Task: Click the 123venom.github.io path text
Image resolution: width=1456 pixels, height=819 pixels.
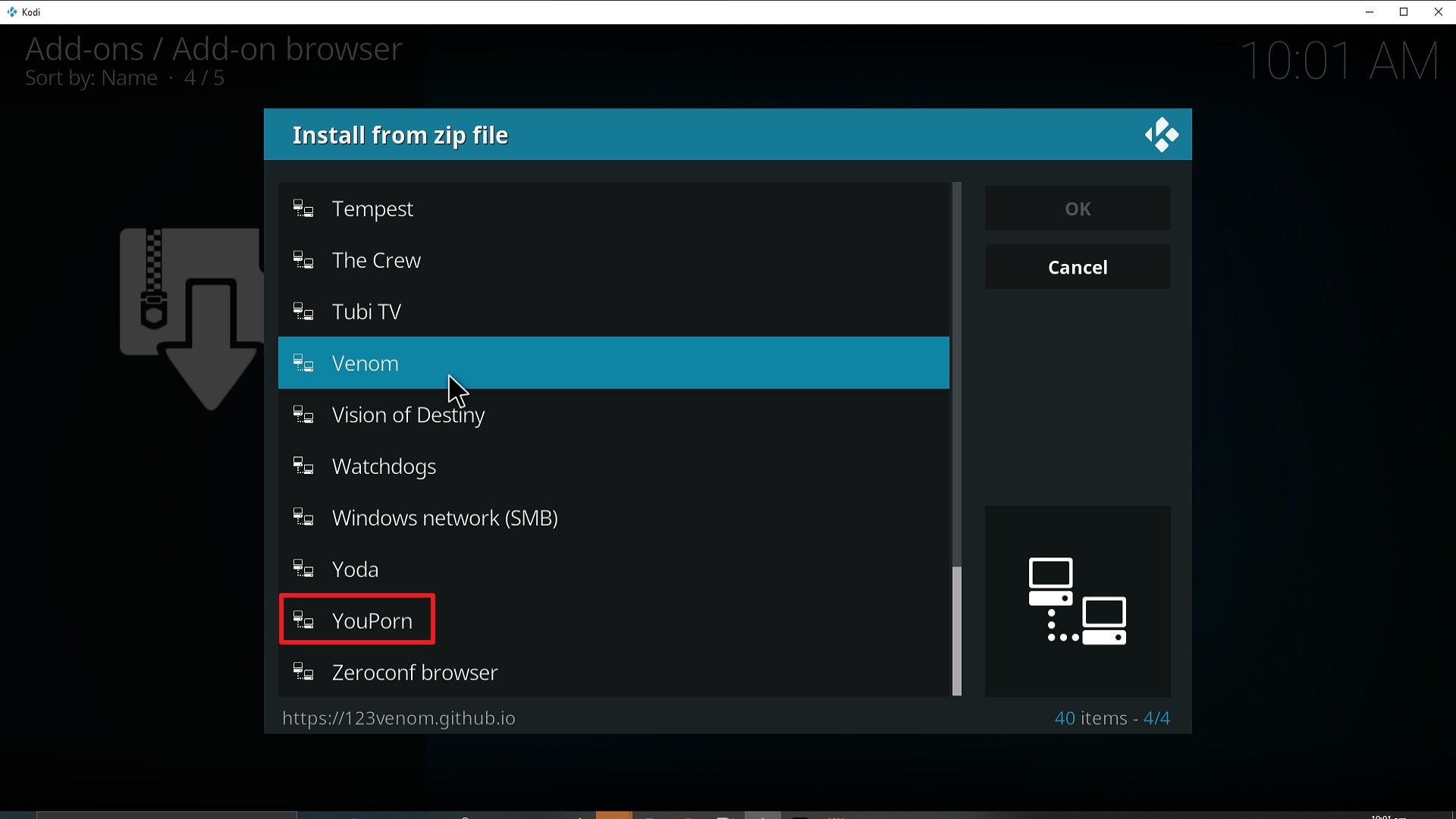Action: pyautogui.click(x=399, y=718)
